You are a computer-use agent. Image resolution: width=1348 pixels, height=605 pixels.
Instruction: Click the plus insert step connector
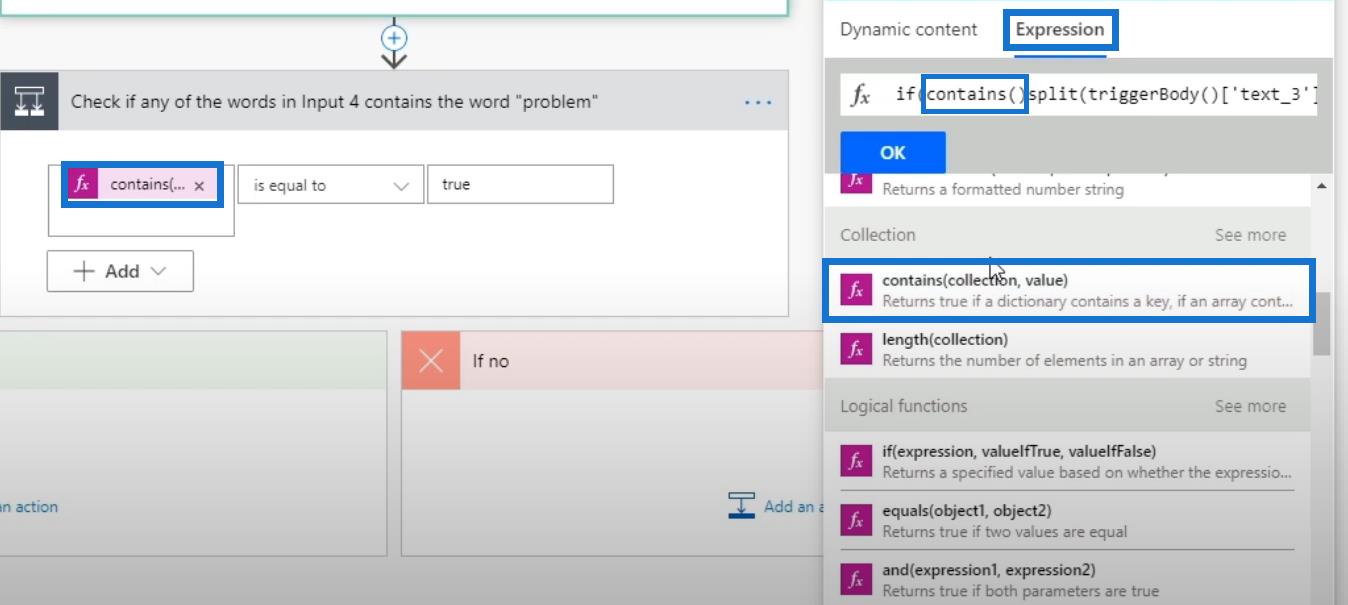point(395,38)
